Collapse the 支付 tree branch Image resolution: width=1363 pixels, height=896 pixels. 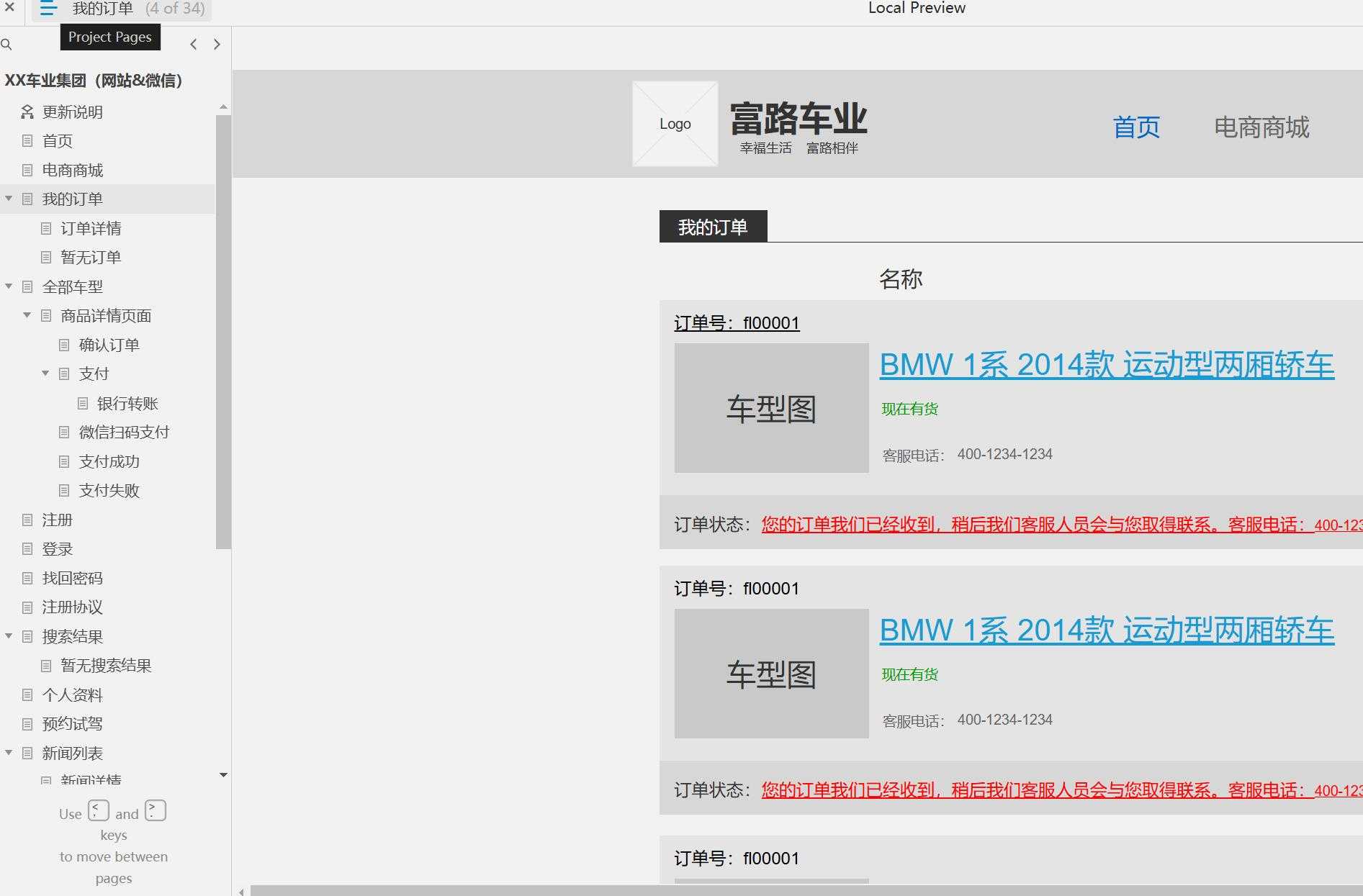point(45,374)
